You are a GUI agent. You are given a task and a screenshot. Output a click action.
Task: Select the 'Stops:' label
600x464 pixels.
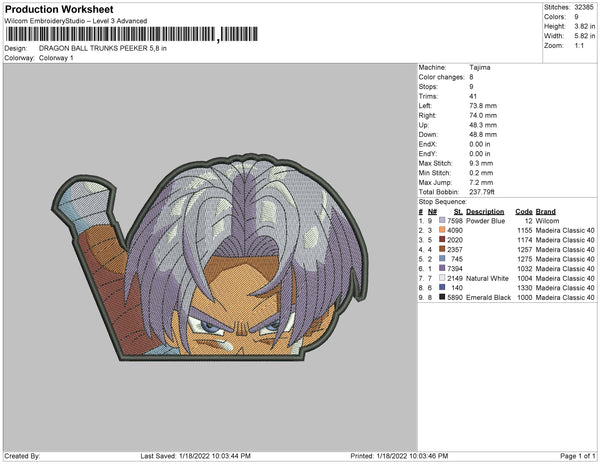pyautogui.click(x=428, y=87)
